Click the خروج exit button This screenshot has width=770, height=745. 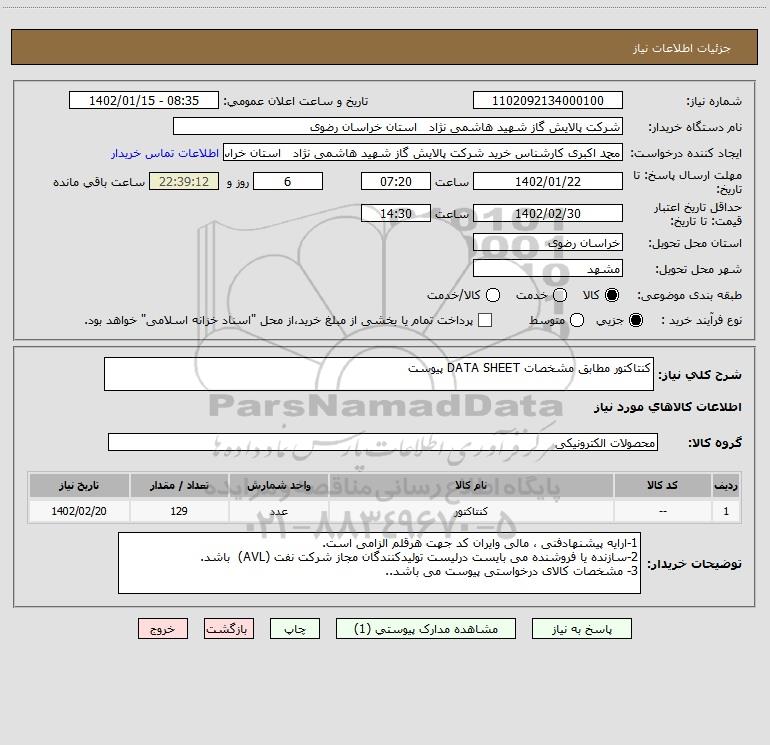tap(163, 629)
